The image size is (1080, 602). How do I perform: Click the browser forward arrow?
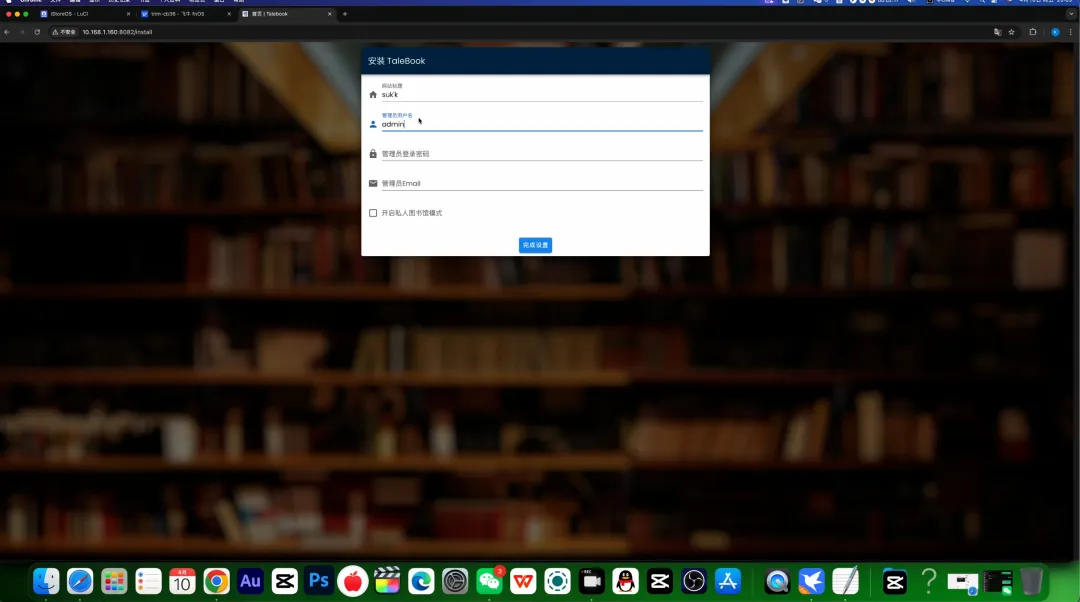pos(22,32)
